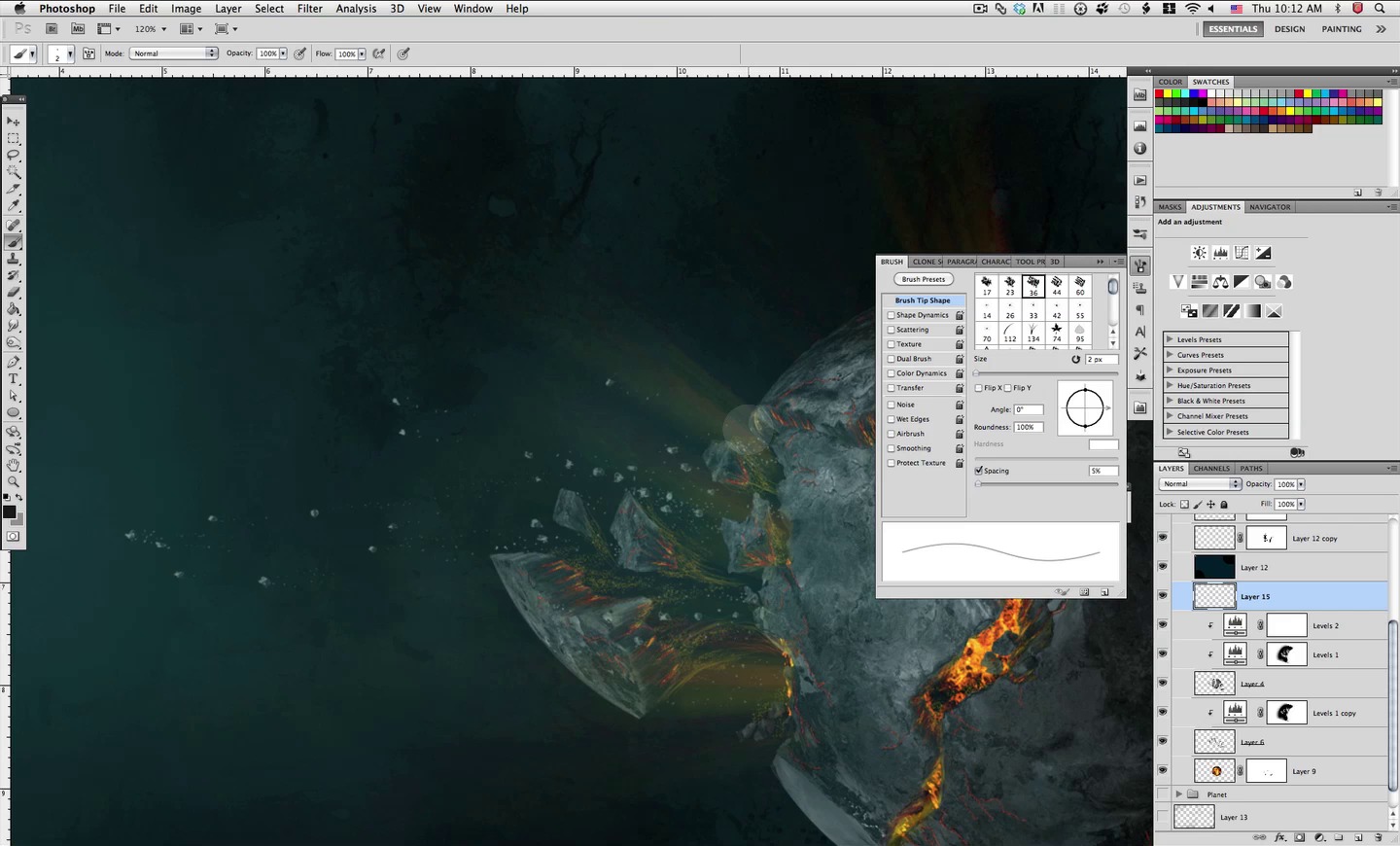Delete layer with the trash icon
The image size is (1400, 846).
point(1379,837)
